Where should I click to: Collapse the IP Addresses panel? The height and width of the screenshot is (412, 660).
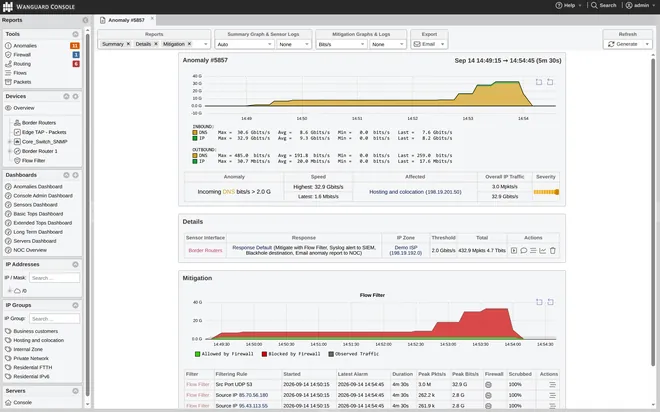pos(75,265)
